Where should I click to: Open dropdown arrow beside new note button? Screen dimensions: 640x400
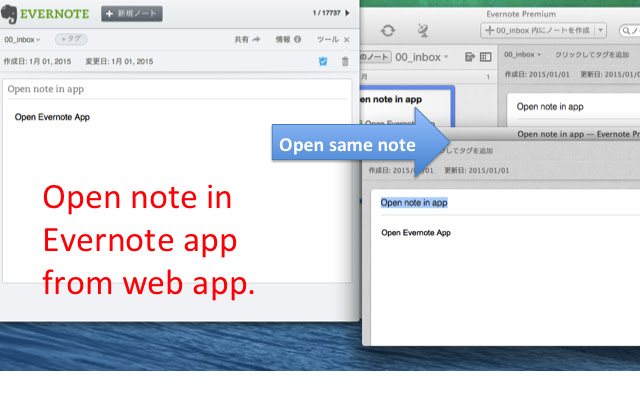click(601, 31)
